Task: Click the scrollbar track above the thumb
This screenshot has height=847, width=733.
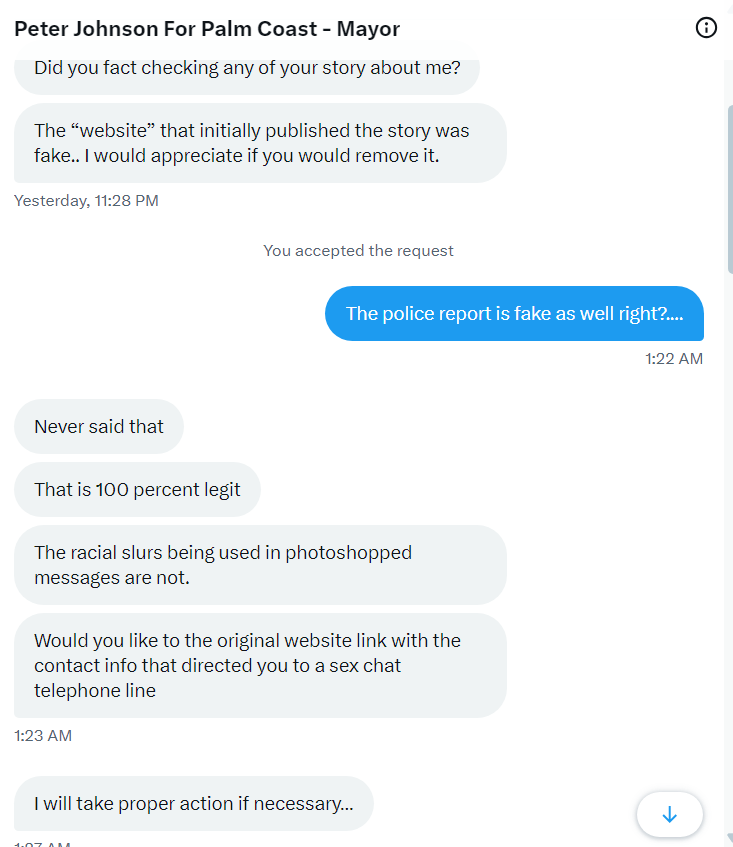Action: click(728, 80)
